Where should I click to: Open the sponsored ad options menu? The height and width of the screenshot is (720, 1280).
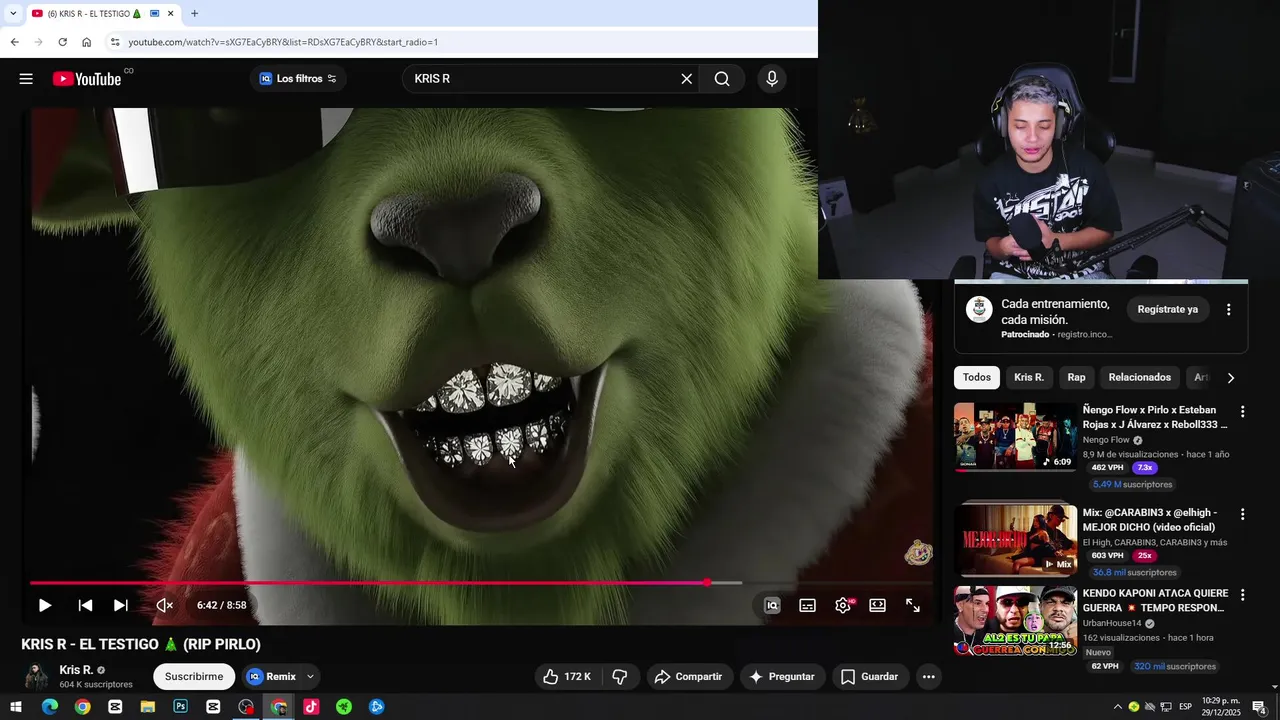tap(1229, 310)
